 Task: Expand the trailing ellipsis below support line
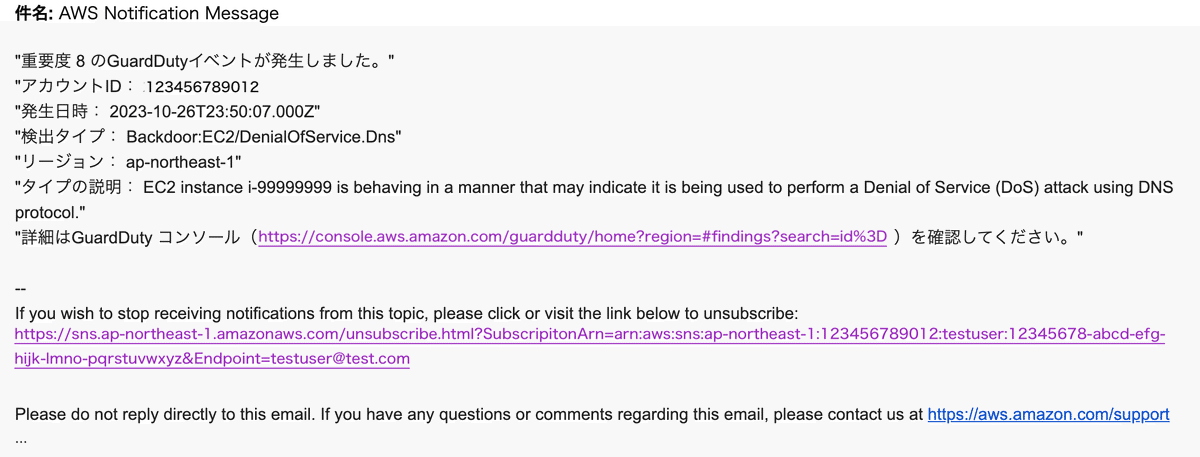[21, 439]
